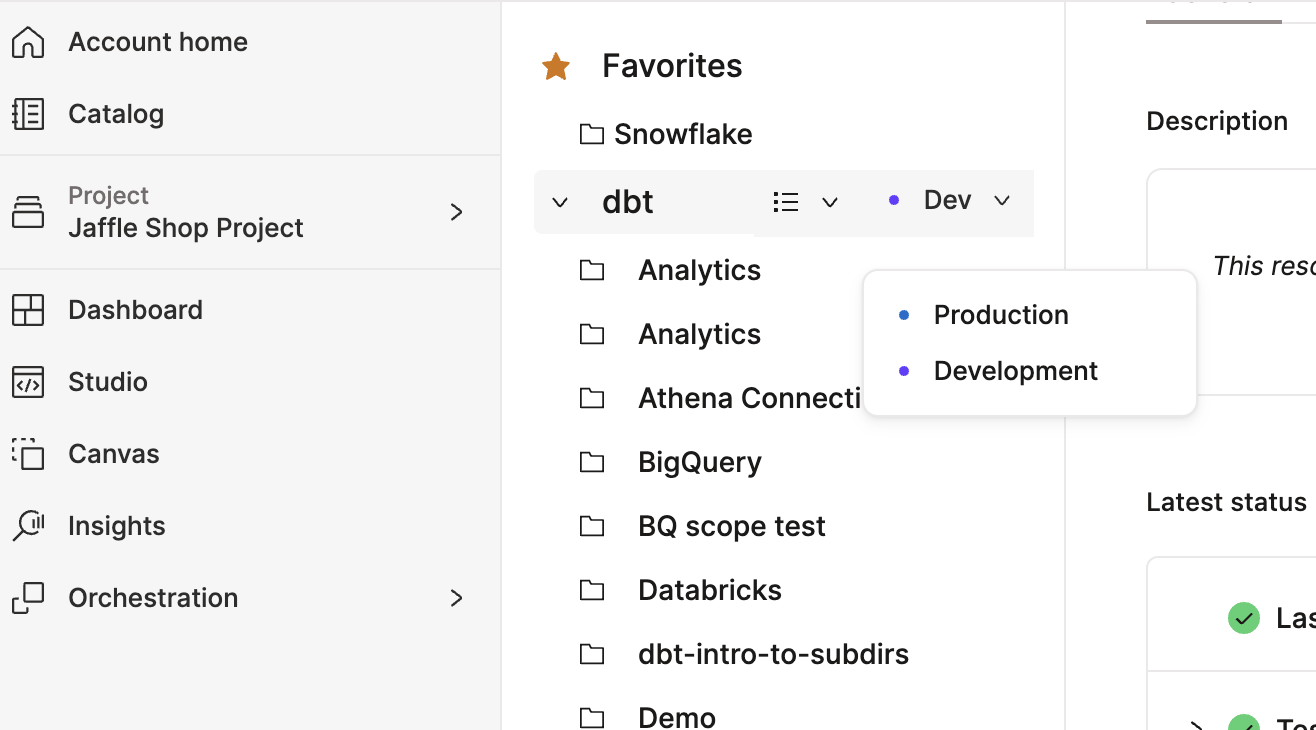This screenshot has width=1316, height=730.
Task: Collapse the dbt favorites section
Action: 559,201
